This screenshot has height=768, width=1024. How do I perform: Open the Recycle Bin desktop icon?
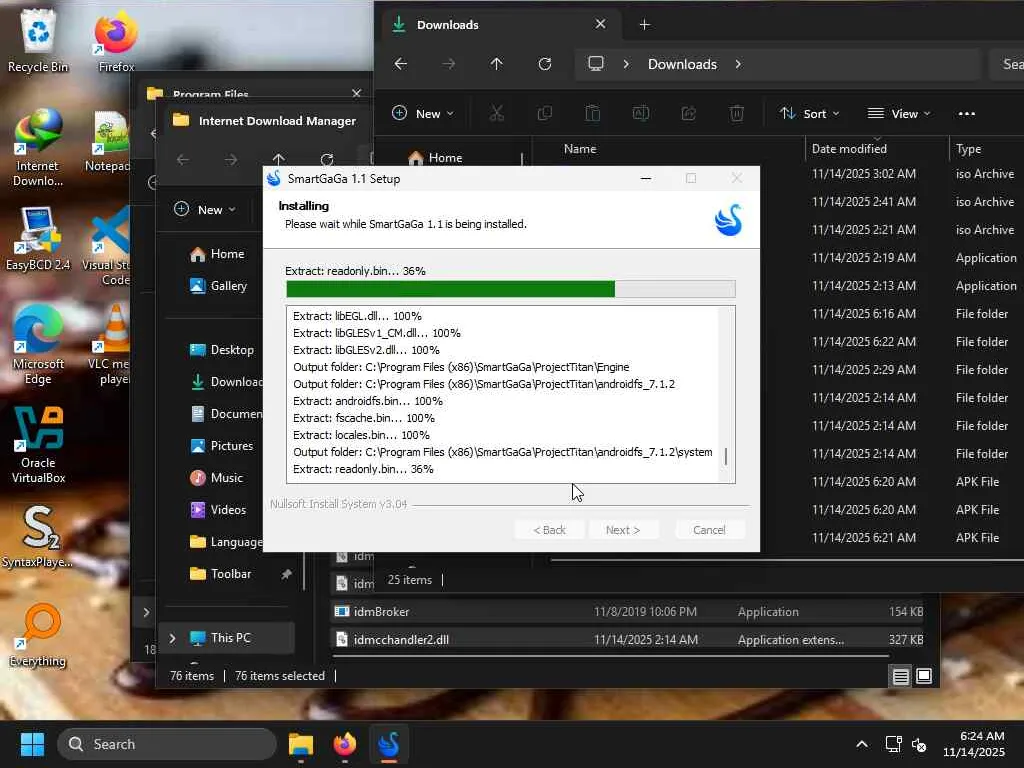point(38,40)
